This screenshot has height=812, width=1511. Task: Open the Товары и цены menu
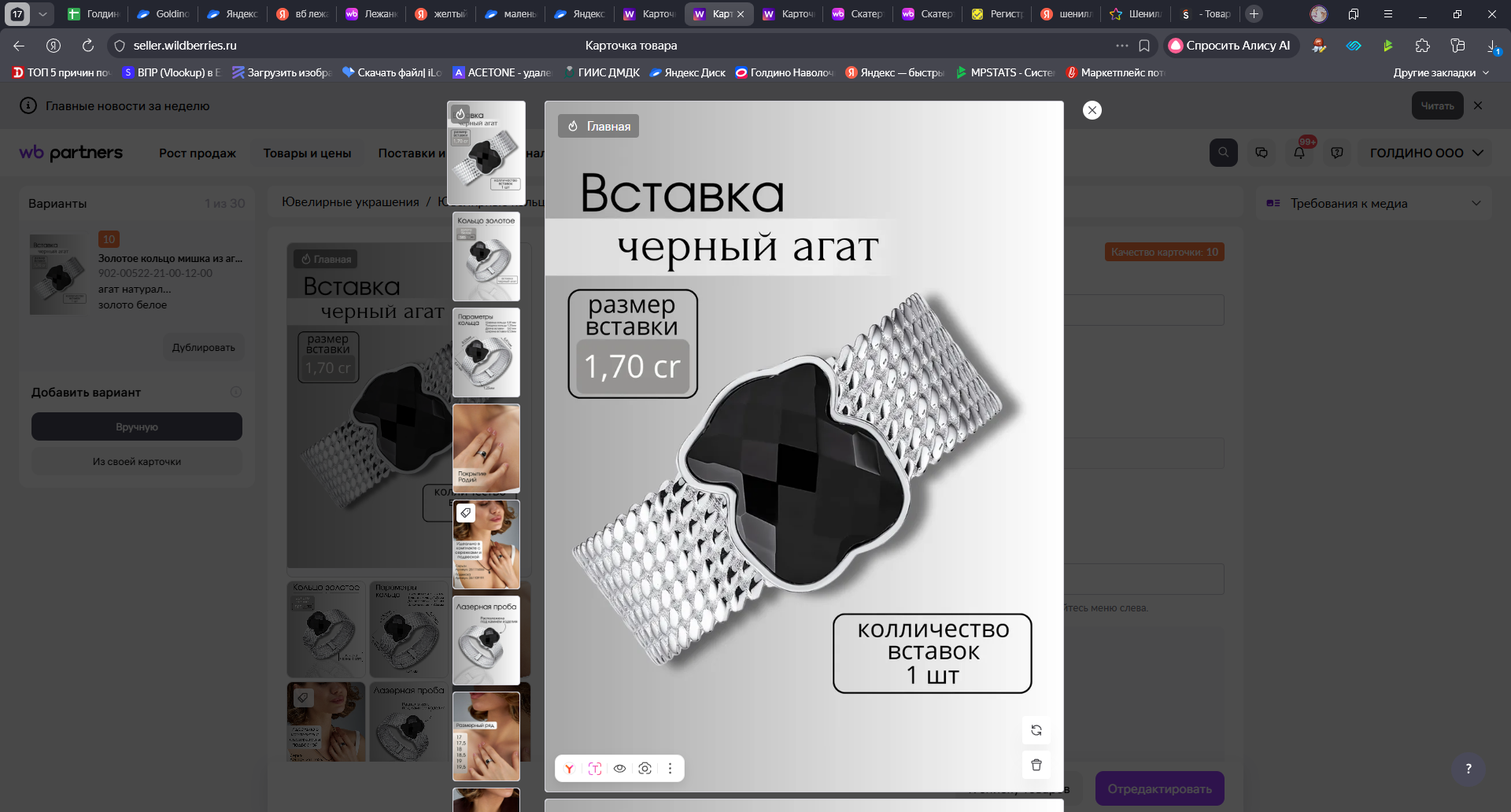tap(307, 153)
